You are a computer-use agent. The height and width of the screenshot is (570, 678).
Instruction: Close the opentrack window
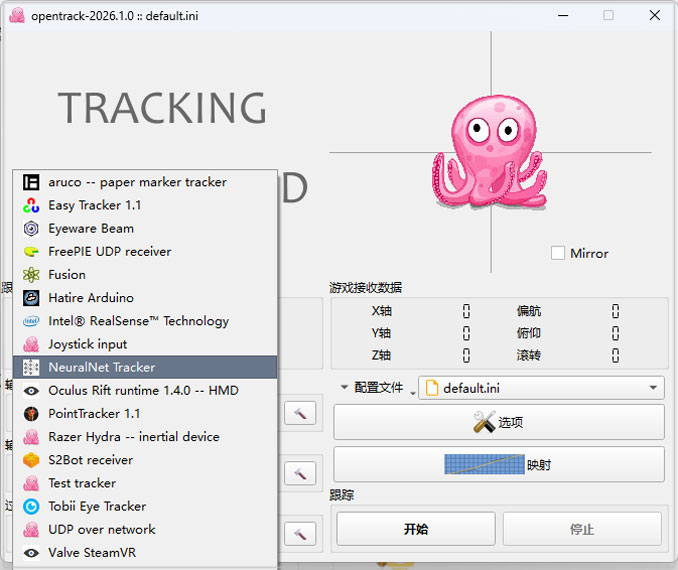pos(655,16)
